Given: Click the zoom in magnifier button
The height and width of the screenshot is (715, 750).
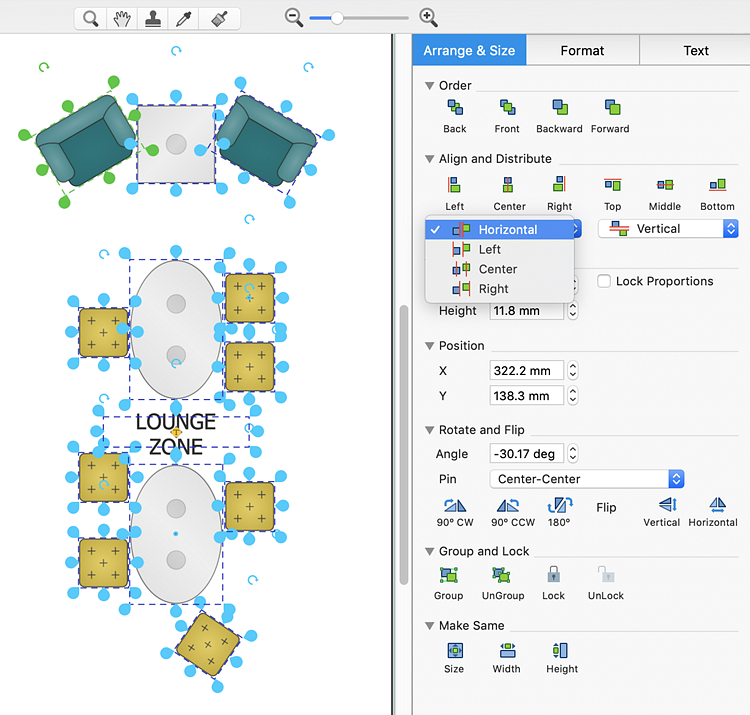Looking at the screenshot, I should (428, 17).
